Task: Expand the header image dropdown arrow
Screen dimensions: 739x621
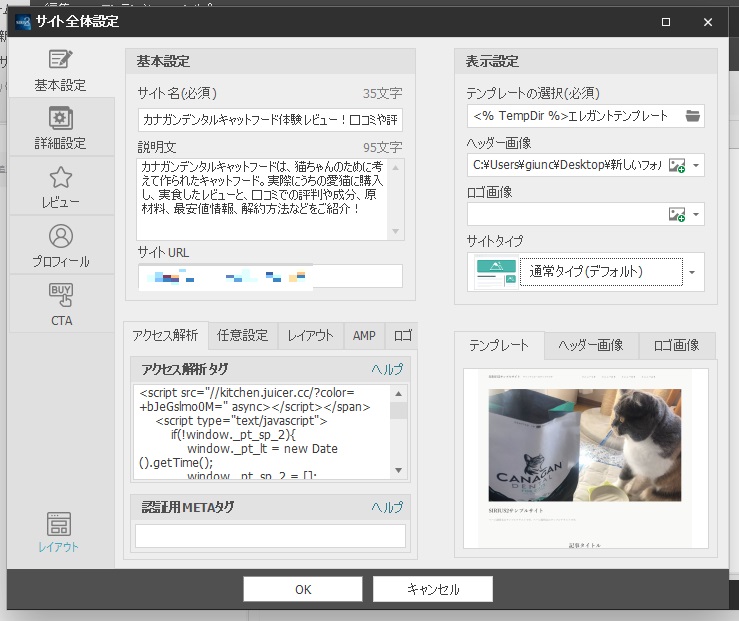Action: click(x=696, y=165)
